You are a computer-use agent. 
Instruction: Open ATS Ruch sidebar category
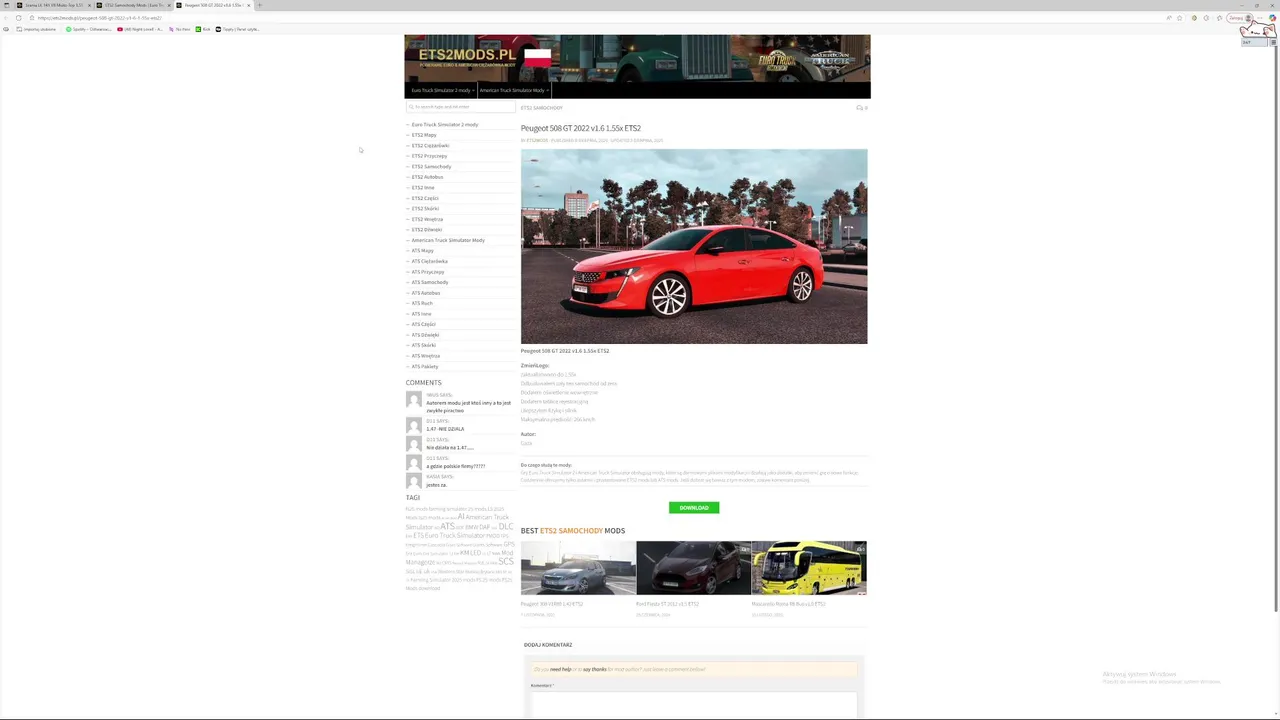click(x=422, y=303)
